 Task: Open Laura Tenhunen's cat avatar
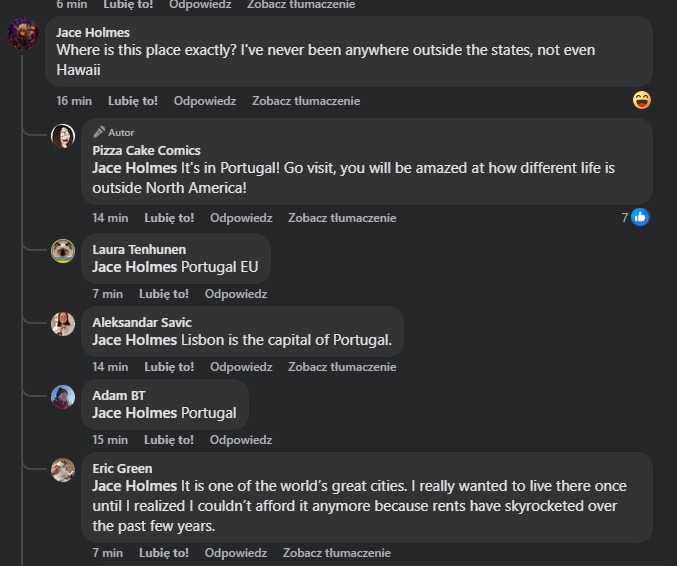(x=63, y=251)
